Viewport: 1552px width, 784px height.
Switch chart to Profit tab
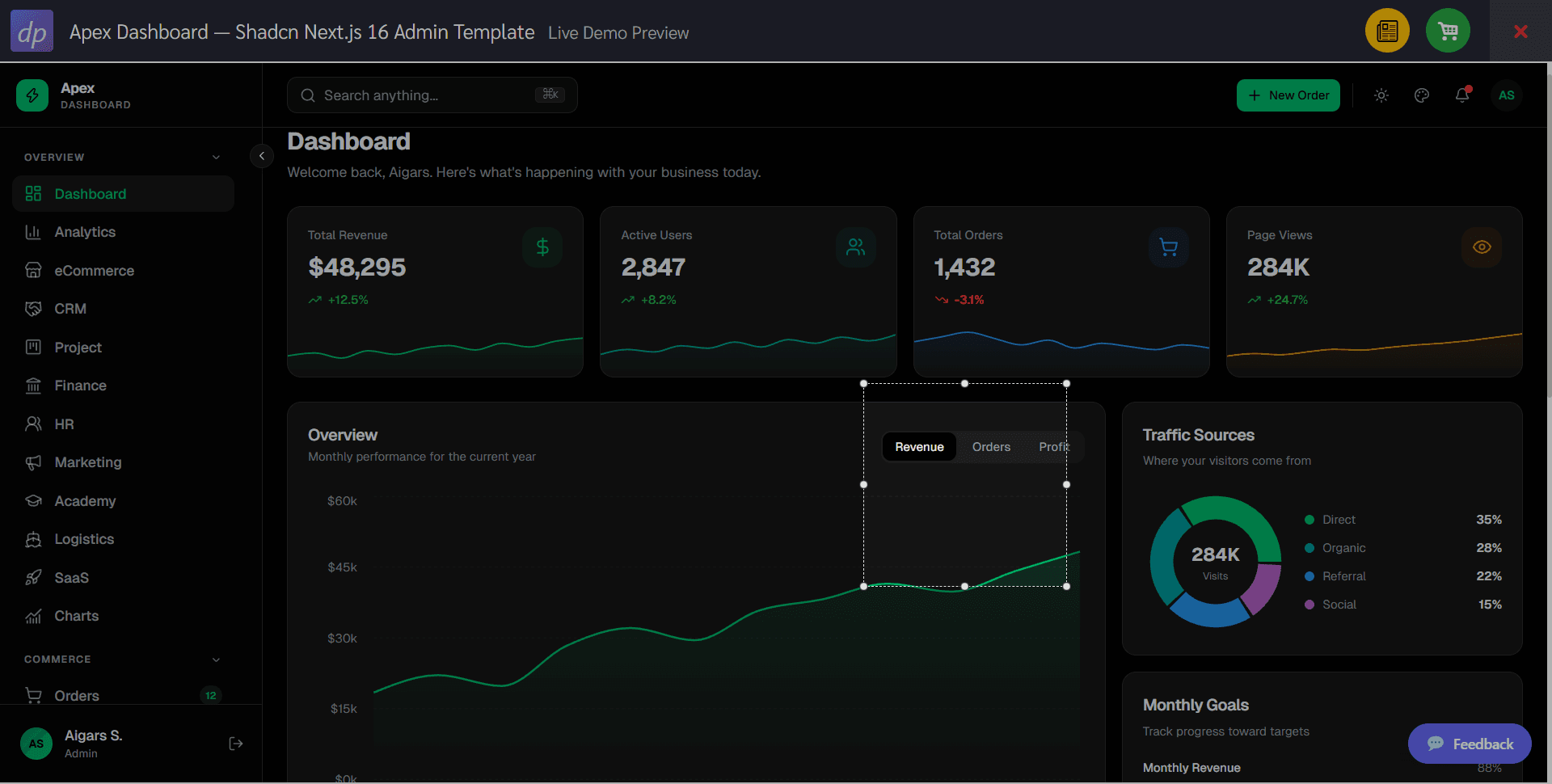click(x=1054, y=447)
